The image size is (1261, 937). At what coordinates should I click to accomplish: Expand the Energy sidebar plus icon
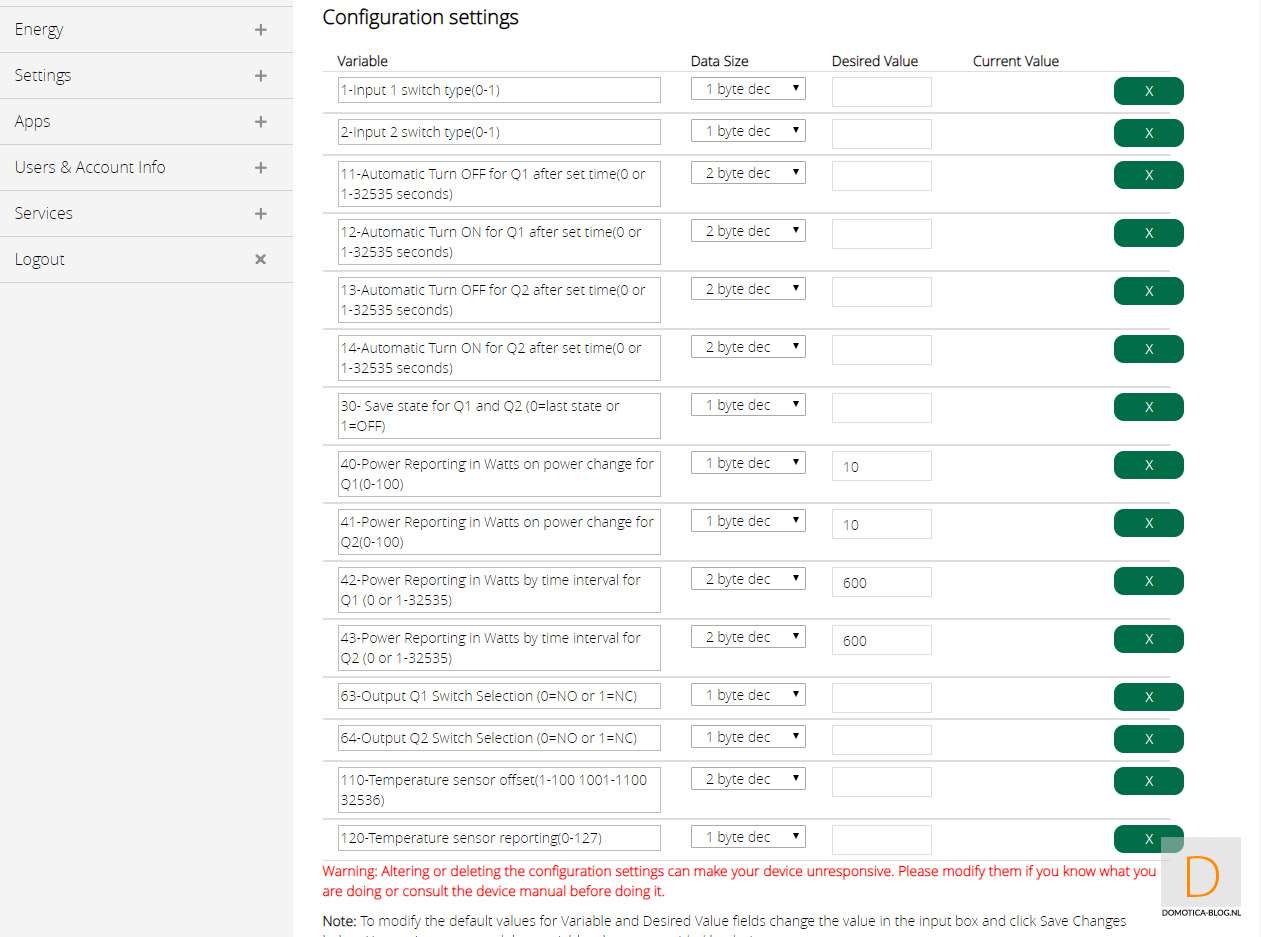click(x=260, y=30)
